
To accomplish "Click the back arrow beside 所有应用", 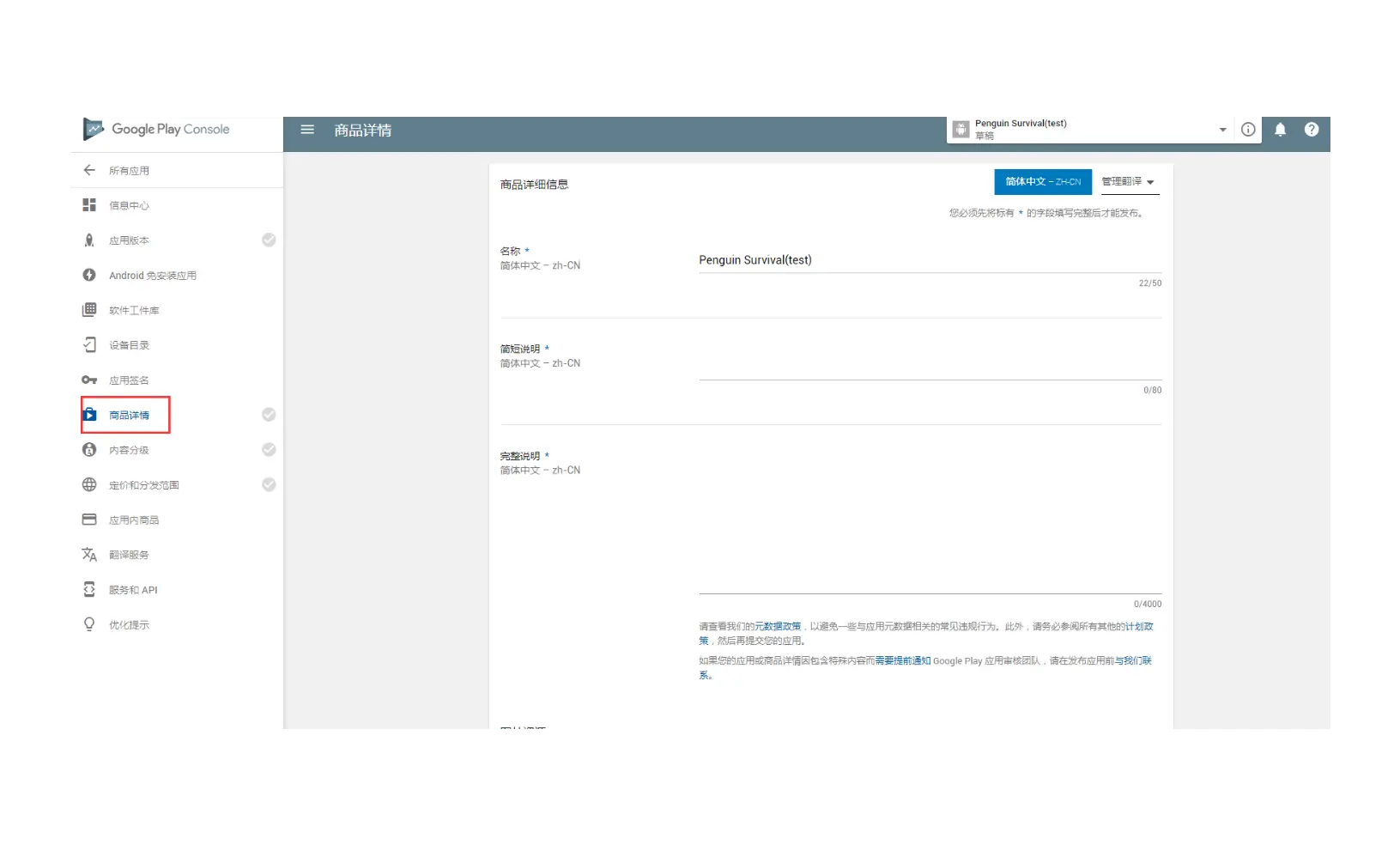I will tap(89, 170).
